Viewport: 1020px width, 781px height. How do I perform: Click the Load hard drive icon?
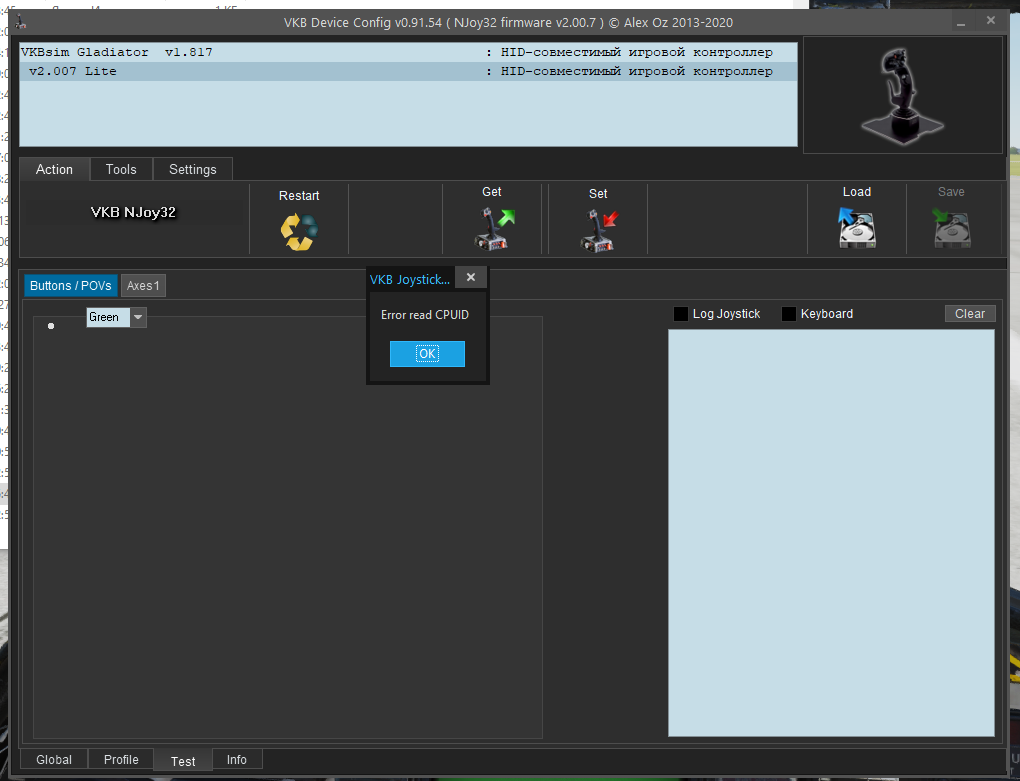[x=857, y=228]
